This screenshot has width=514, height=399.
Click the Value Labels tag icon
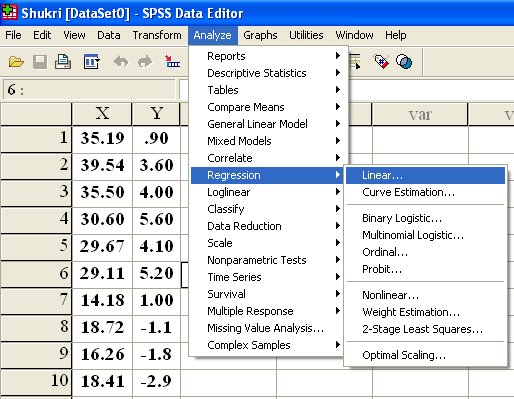click(x=381, y=62)
